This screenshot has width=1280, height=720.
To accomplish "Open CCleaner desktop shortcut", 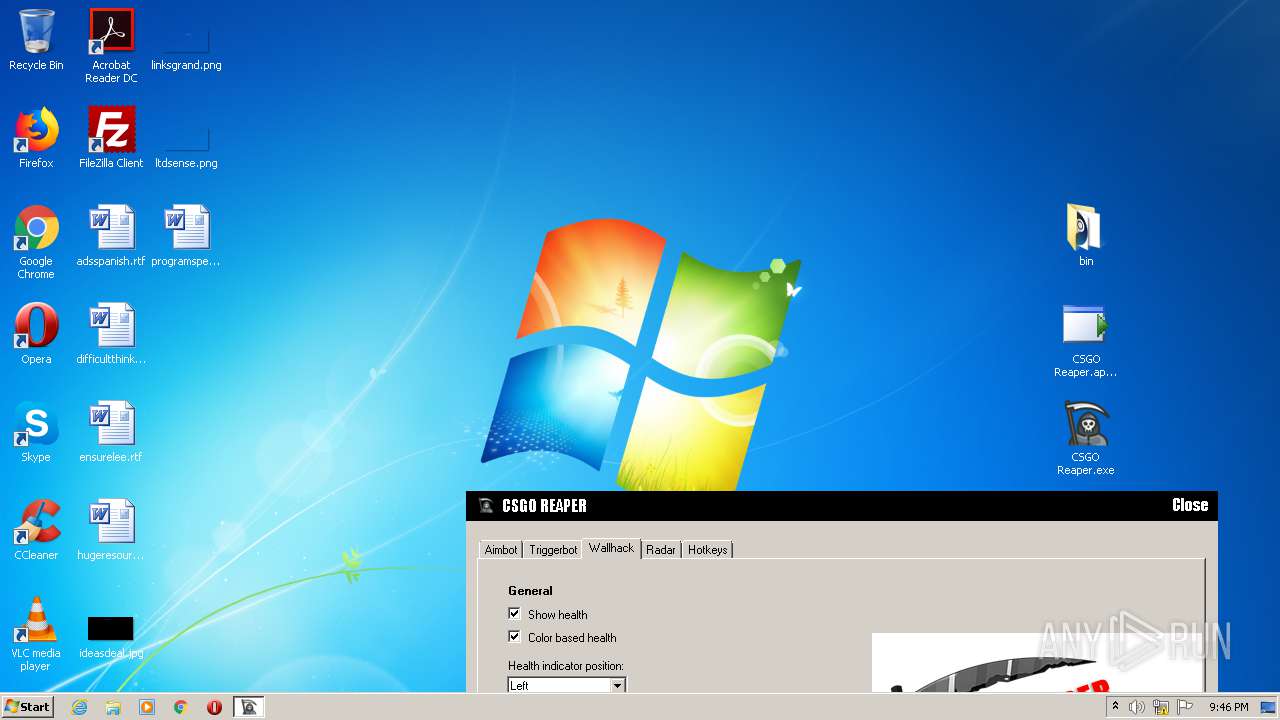I will pyautogui.click(x=36, y=530).
